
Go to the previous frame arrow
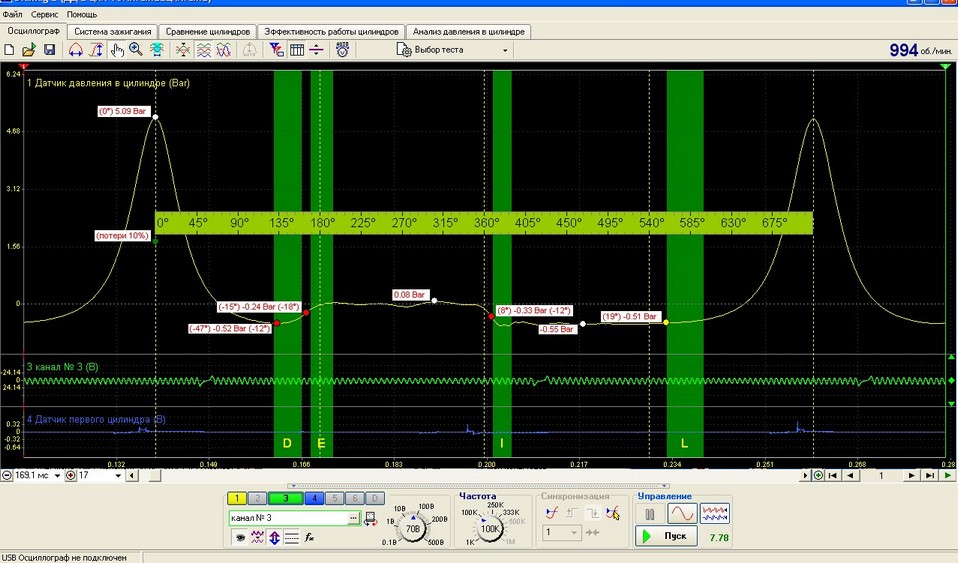[x=850, y=475]
